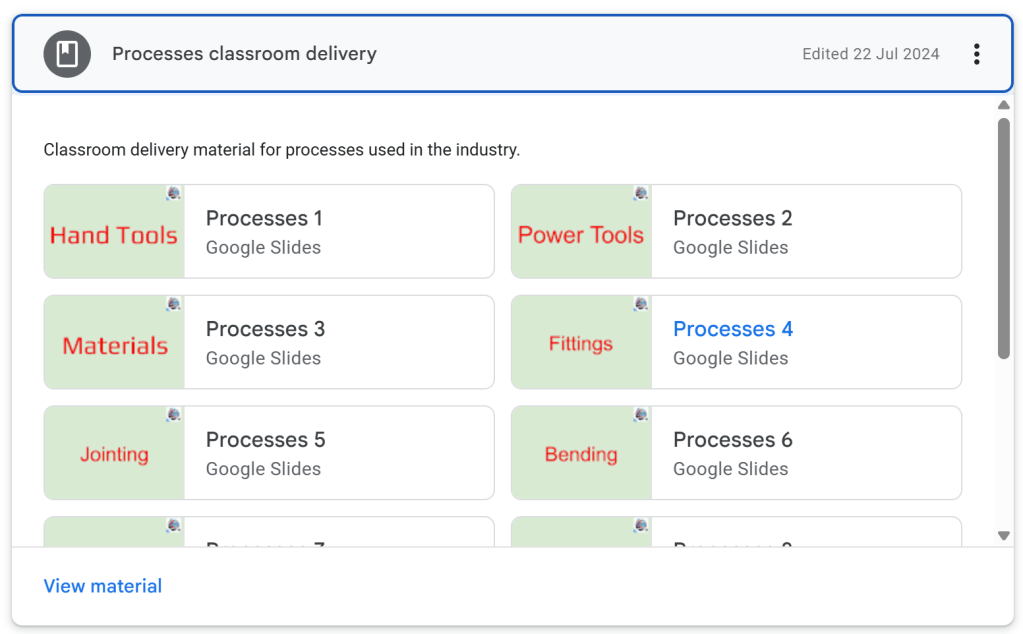
Task: Click the vertical scrollbar thumb
Action: click(x=1004, y=238)
